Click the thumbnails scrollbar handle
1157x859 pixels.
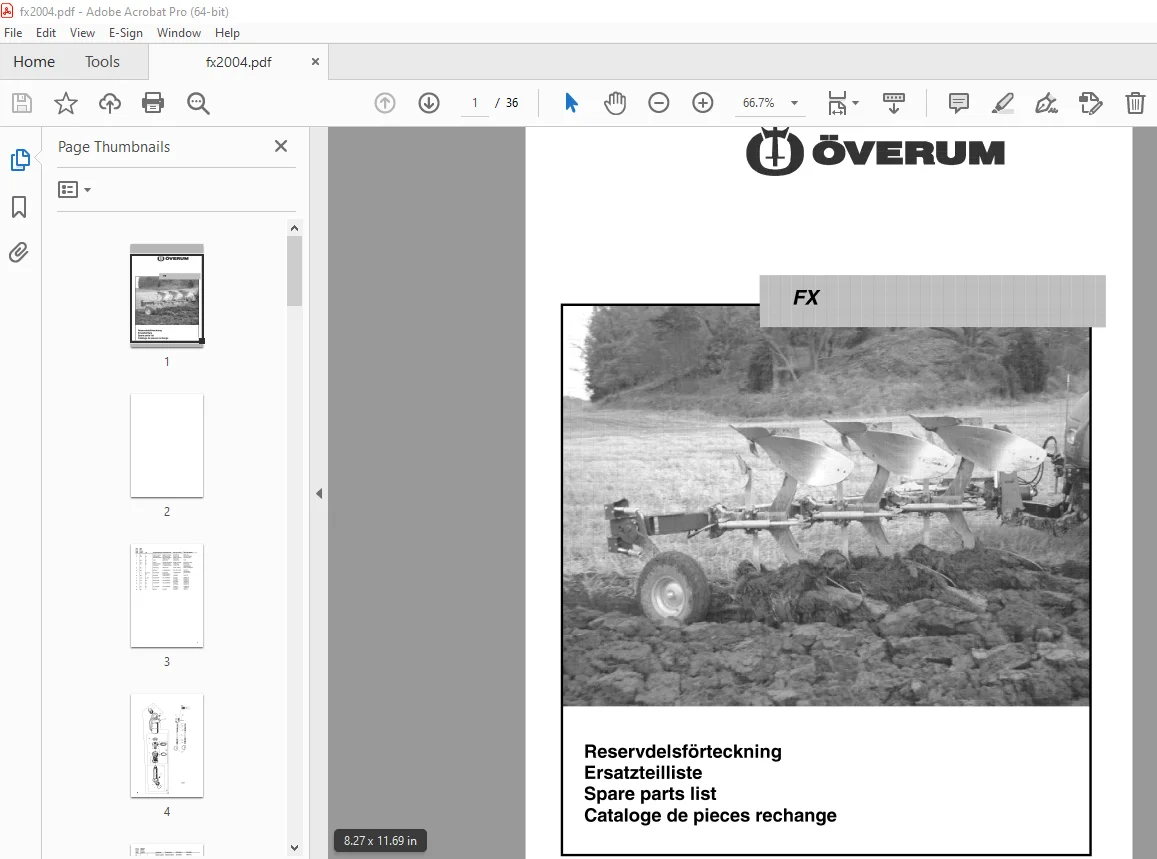point(294,270)
